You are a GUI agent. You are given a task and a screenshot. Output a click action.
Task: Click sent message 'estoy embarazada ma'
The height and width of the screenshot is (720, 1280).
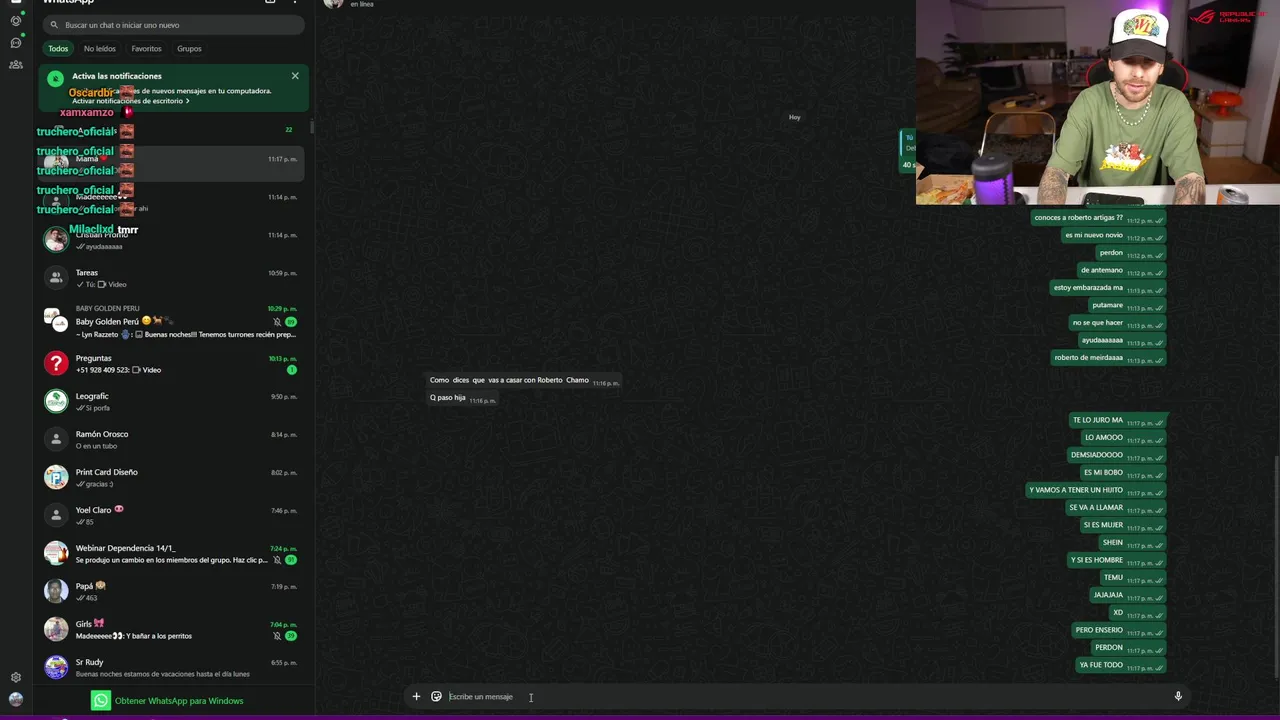click(x=1108, y=288)
